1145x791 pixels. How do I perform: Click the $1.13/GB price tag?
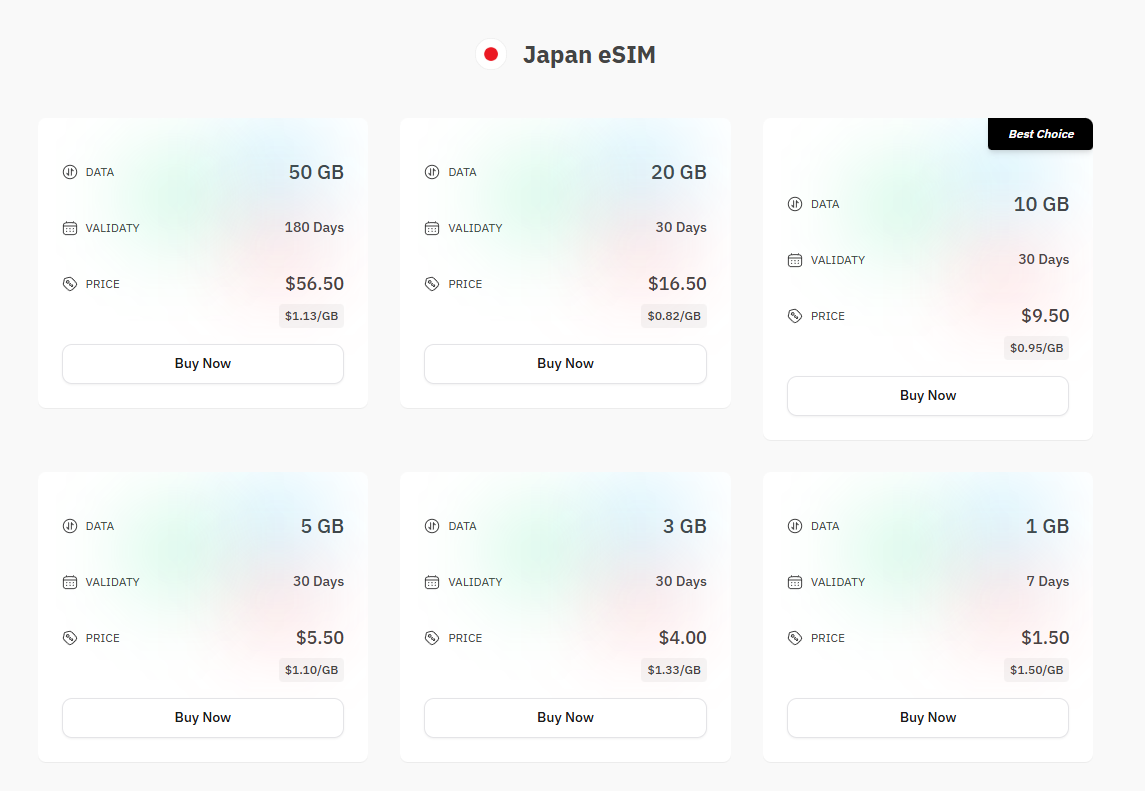coord(311,316)
